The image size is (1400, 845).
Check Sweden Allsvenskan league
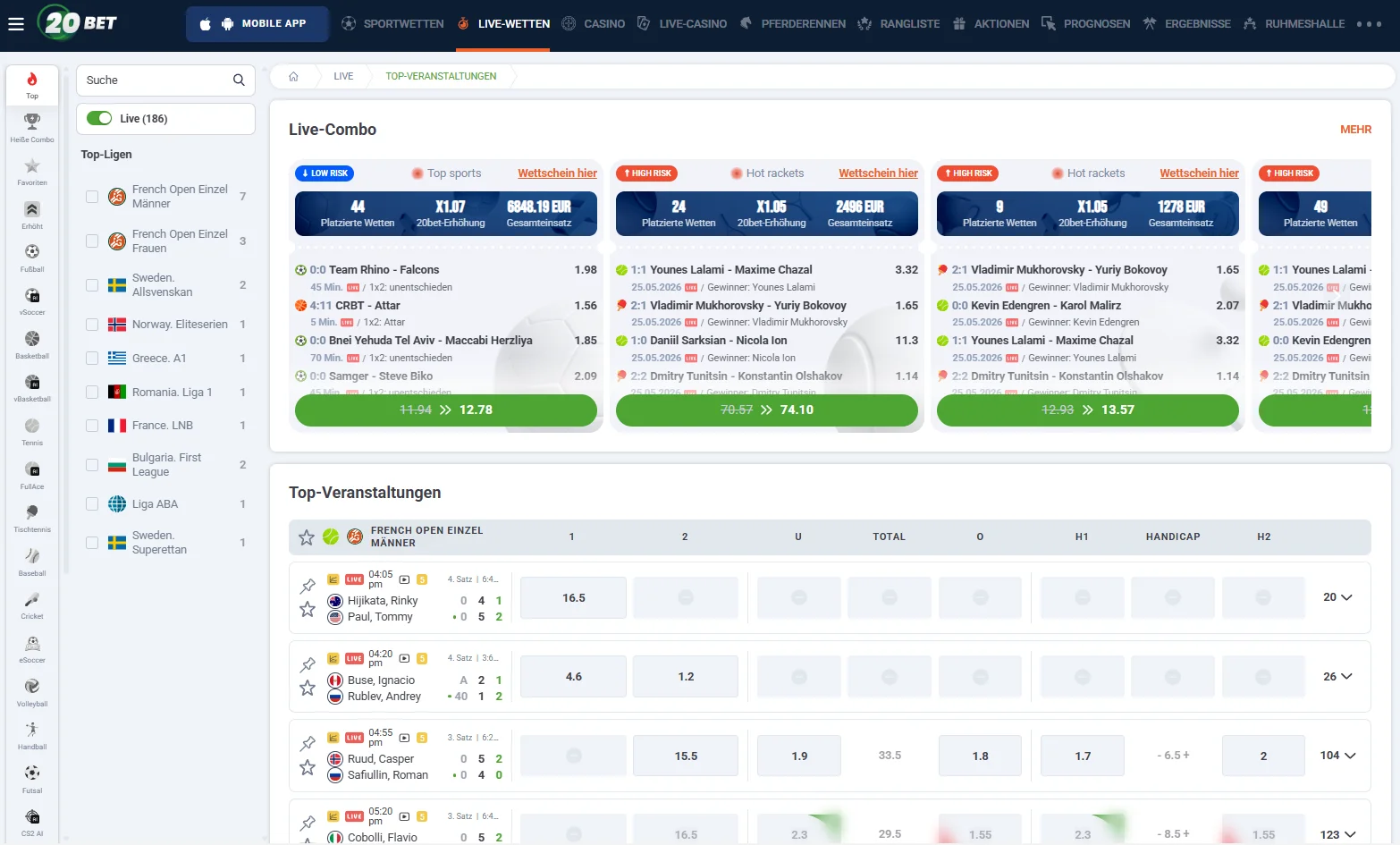click(x=92, y=285)
